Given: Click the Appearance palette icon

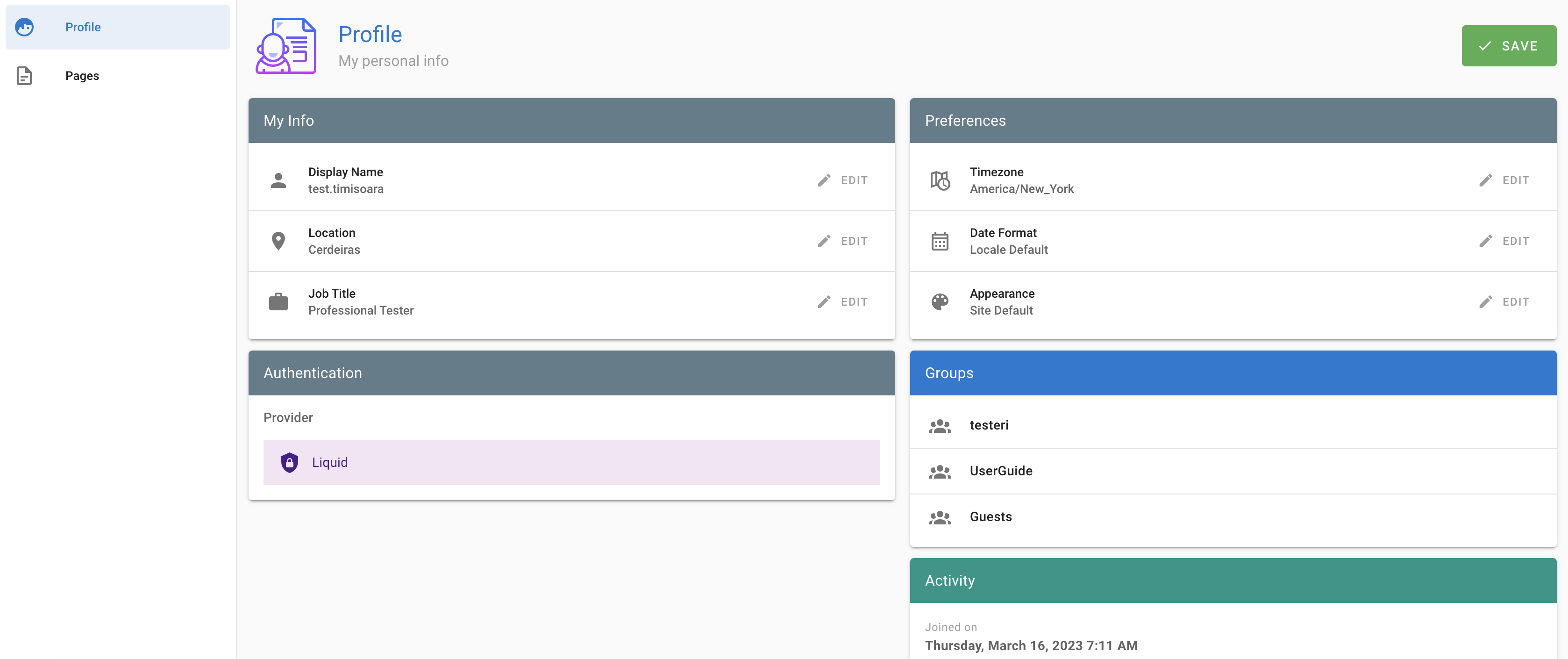Looking at the screenshot, I should pos(939,302).
